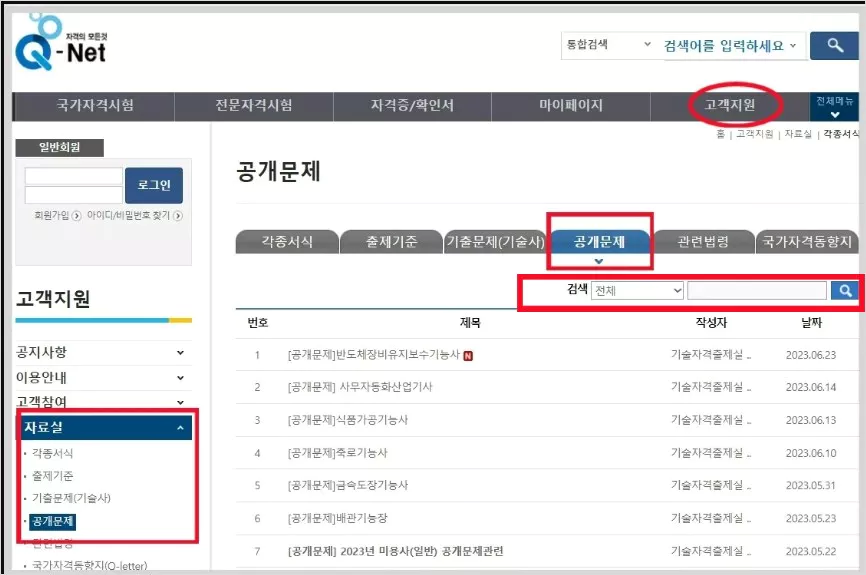866x575 pixels.
Task: Open sidebar 국가자격동향지(Q-letter) link
Action: point(89,566)
